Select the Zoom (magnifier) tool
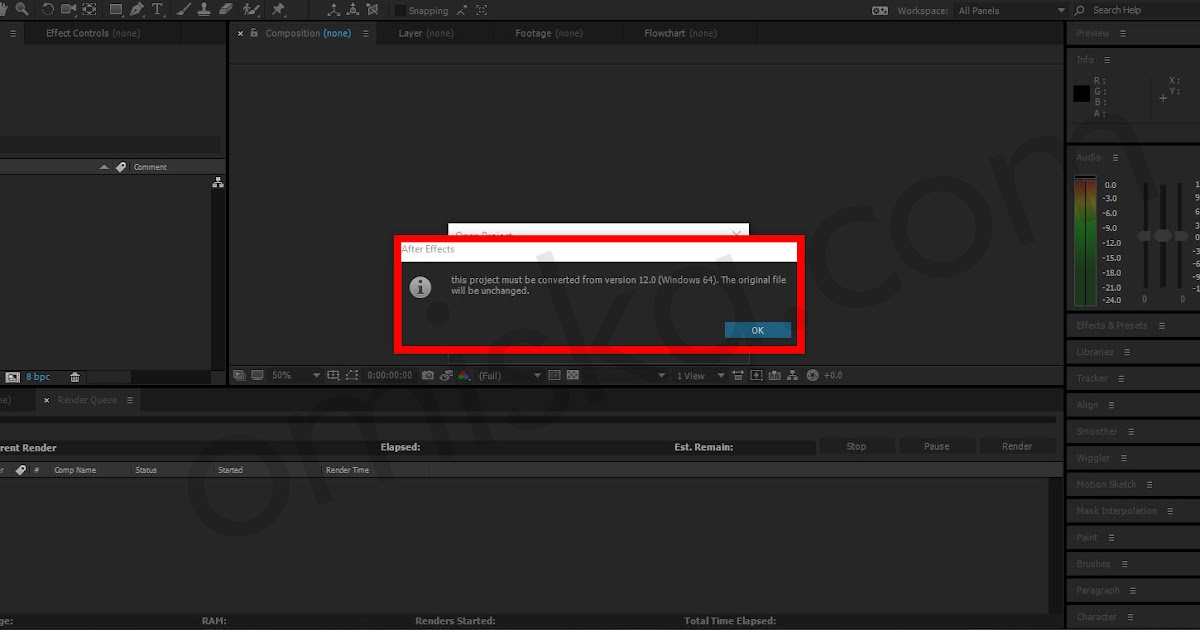1200x630 pixels. tap(21, 9)
